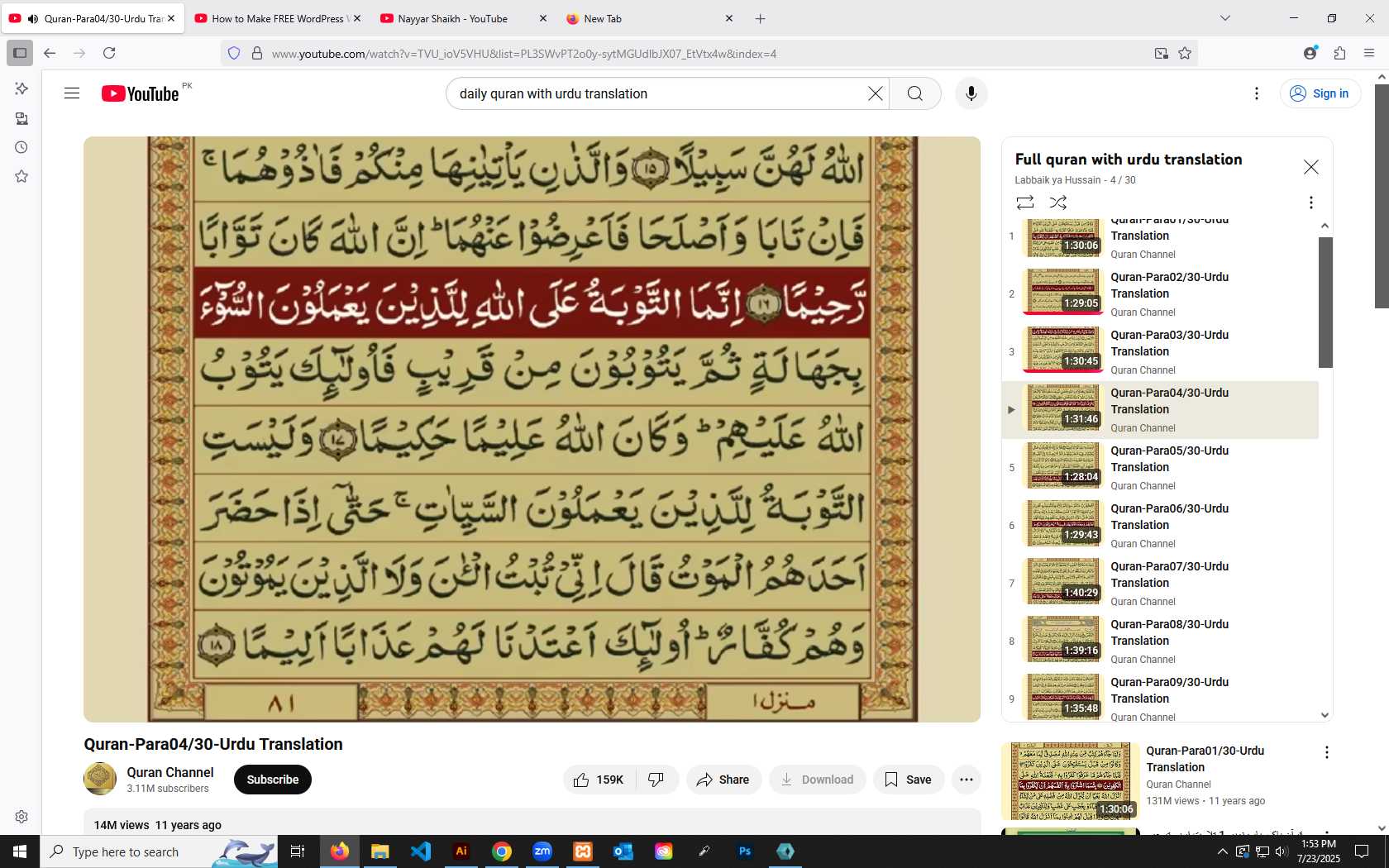
Task: Open synced tabs sidebar icon
Action: tap(21, 118)
